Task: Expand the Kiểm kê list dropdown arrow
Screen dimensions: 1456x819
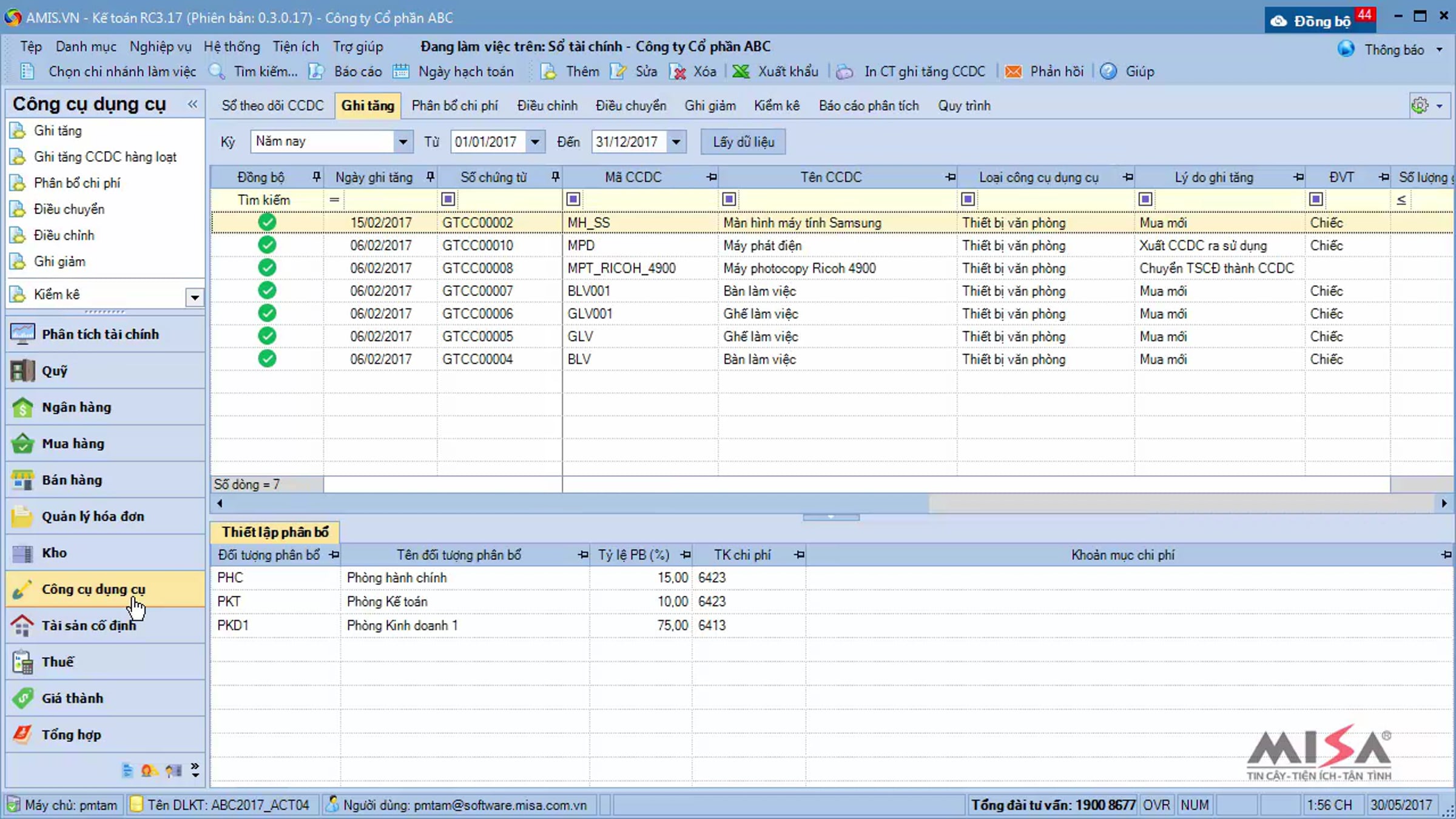Action: 195,297
